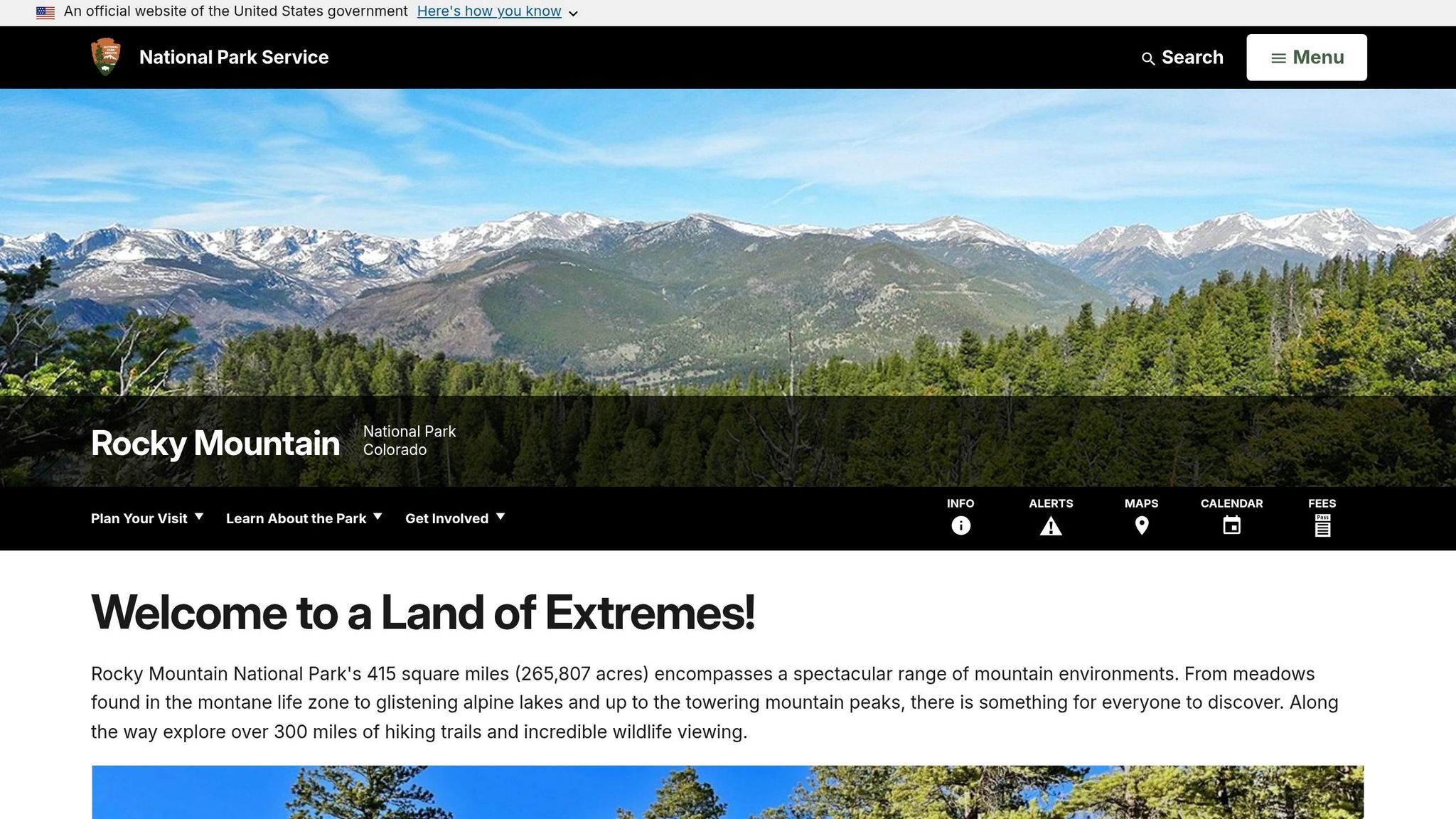This screenshot has height=819, width=1456.
Task: Click the Here's how you know link
Action: pos(489,11)
